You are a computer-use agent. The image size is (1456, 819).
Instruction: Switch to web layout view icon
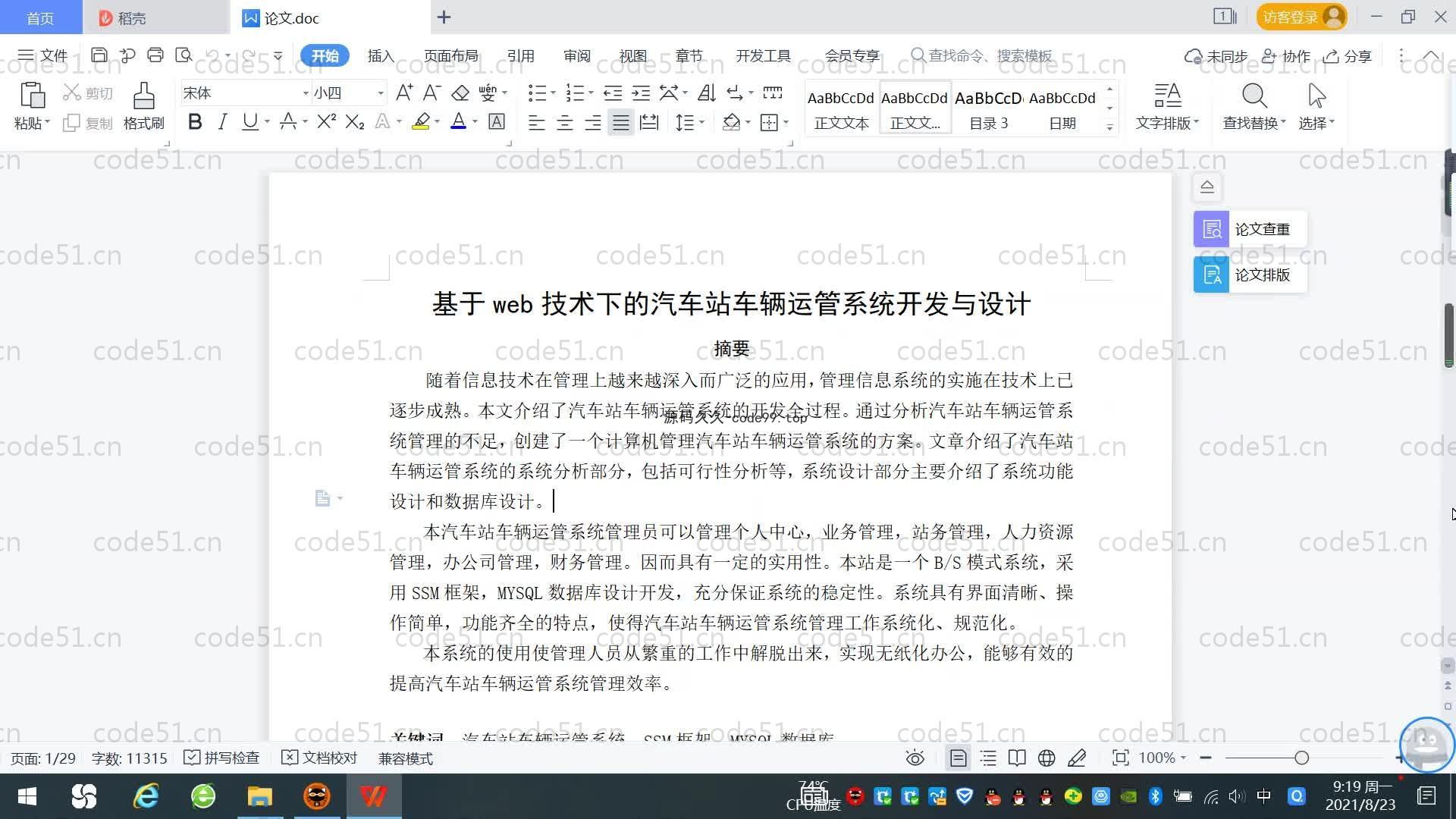(x=1046, y=758)
